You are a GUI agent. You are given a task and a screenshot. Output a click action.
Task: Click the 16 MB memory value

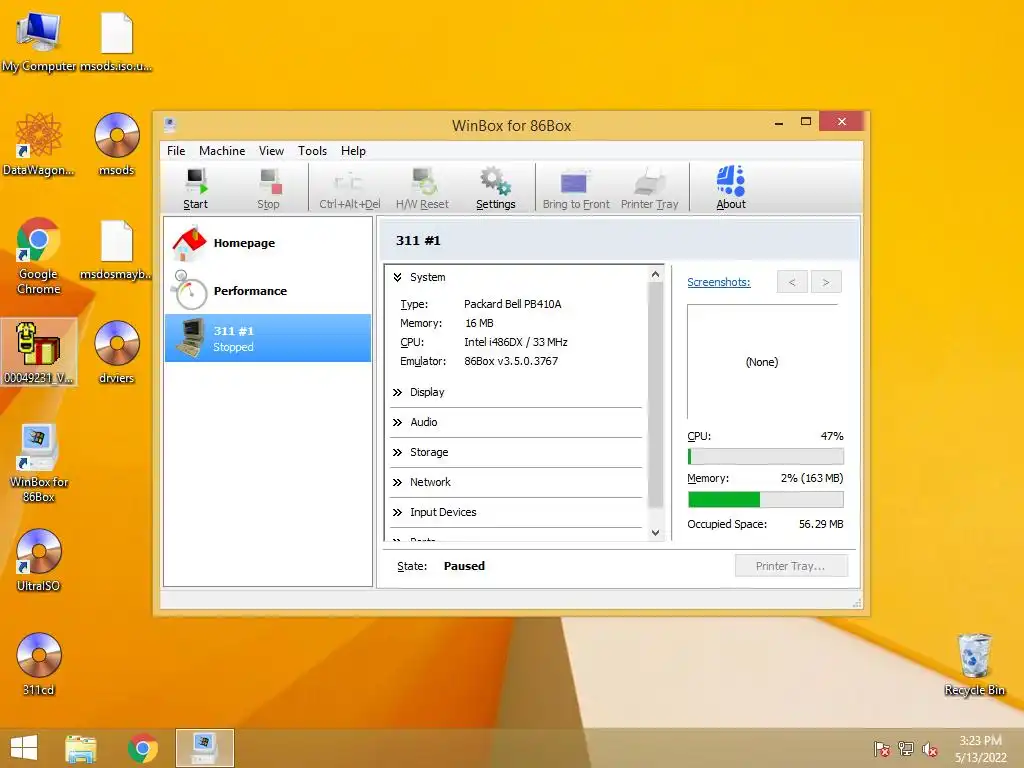click(x=479, y=323)
